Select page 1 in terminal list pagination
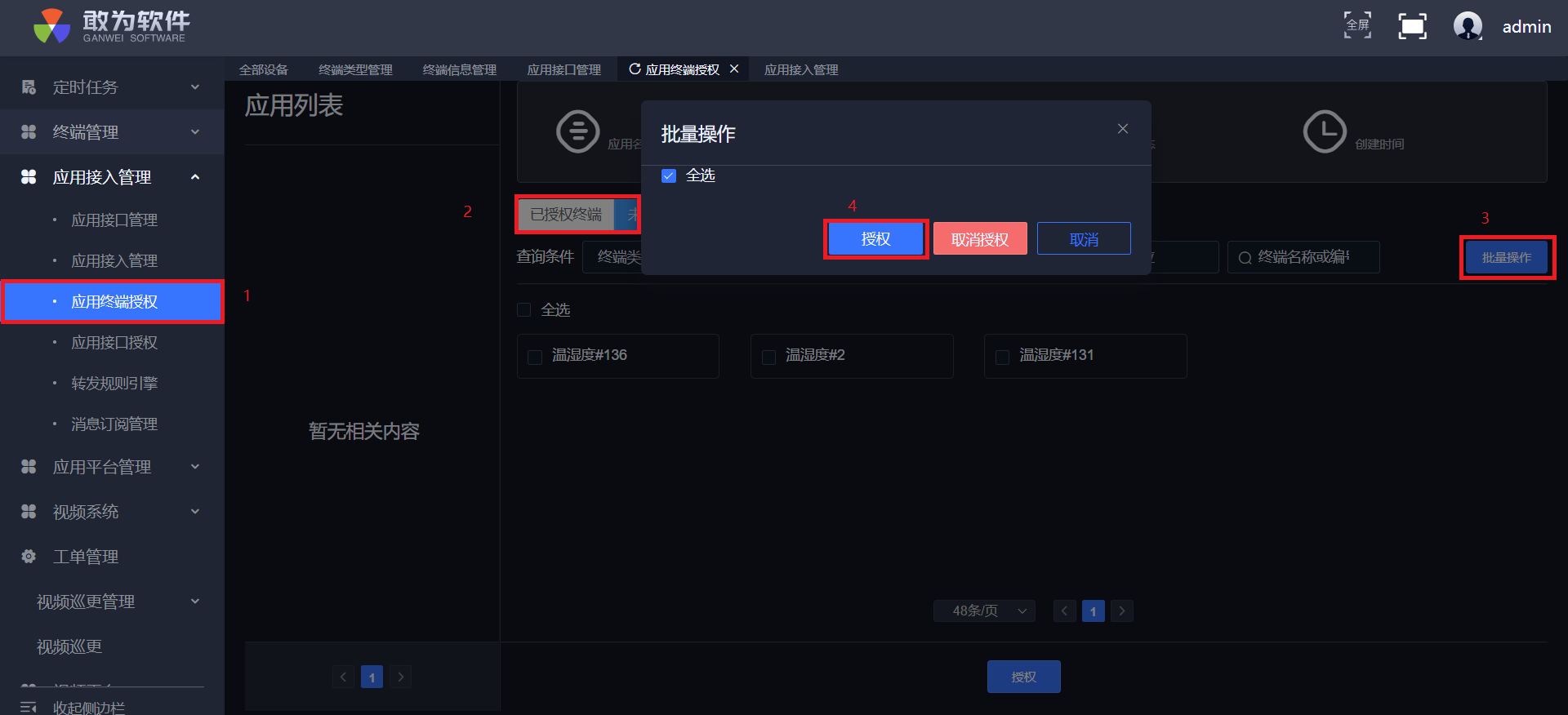This screenshot has width=1568, height=715. pos(1094,611)
